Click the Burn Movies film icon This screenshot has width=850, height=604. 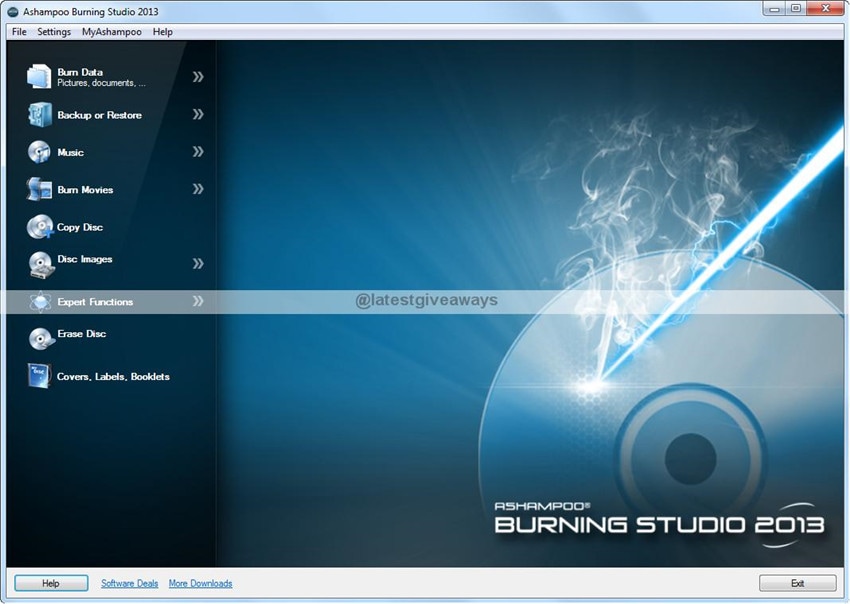pos(39,189)
